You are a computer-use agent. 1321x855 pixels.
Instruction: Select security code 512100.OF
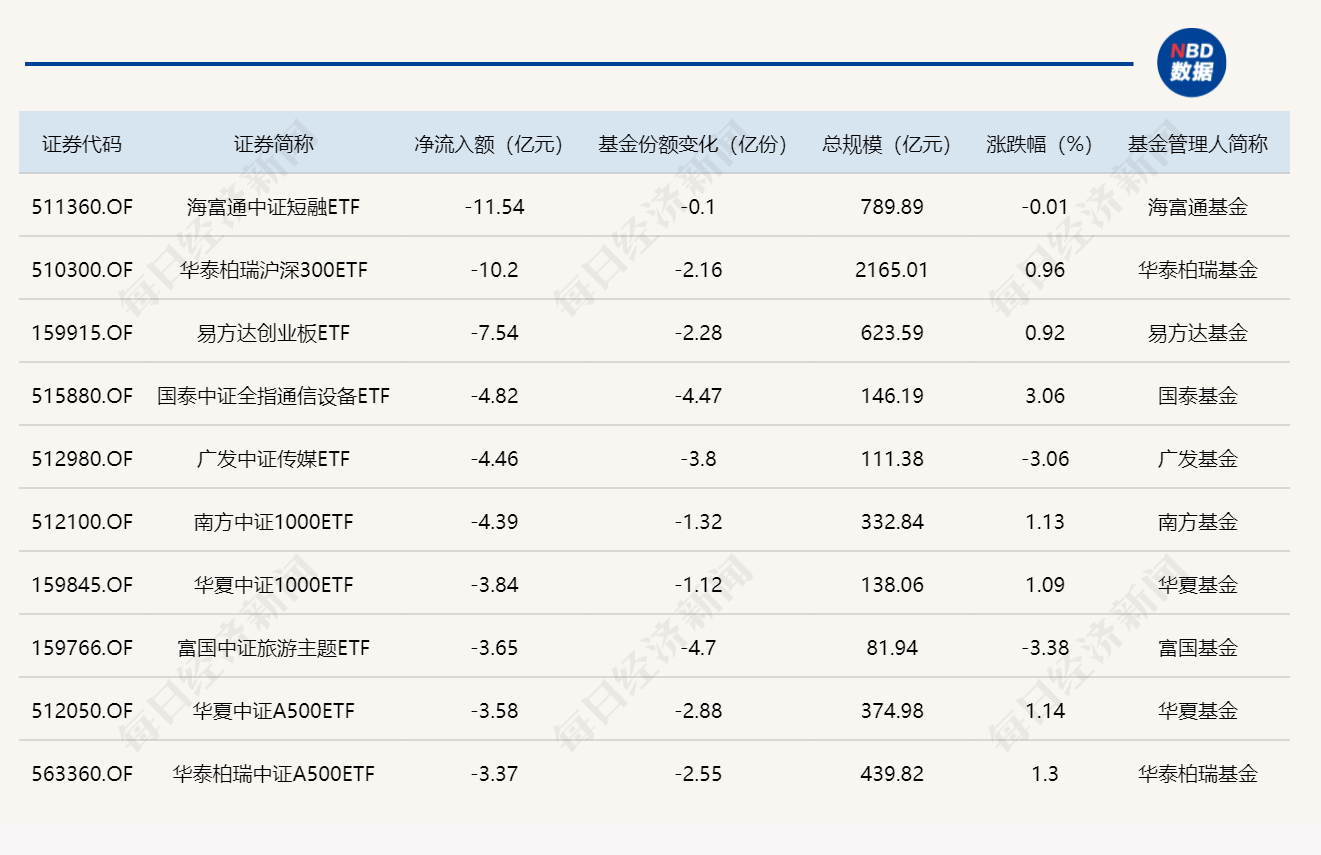point(82,522)
